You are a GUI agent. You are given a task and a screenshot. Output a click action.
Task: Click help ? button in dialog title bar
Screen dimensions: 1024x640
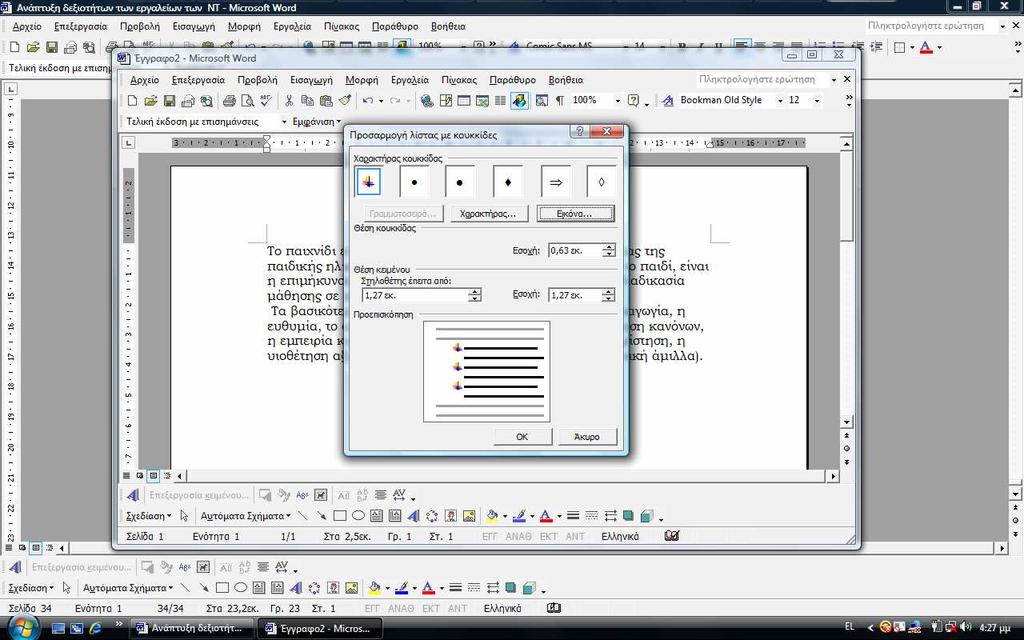click(x=579, y=131)
